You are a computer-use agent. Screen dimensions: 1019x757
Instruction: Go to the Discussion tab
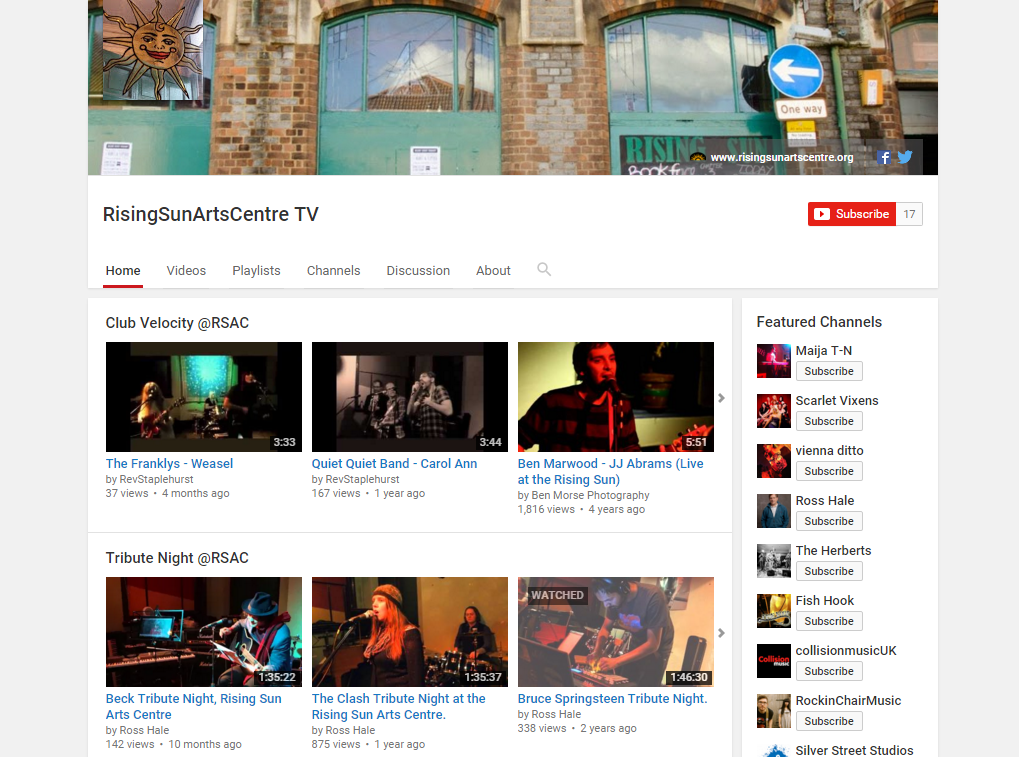[418, 270]
